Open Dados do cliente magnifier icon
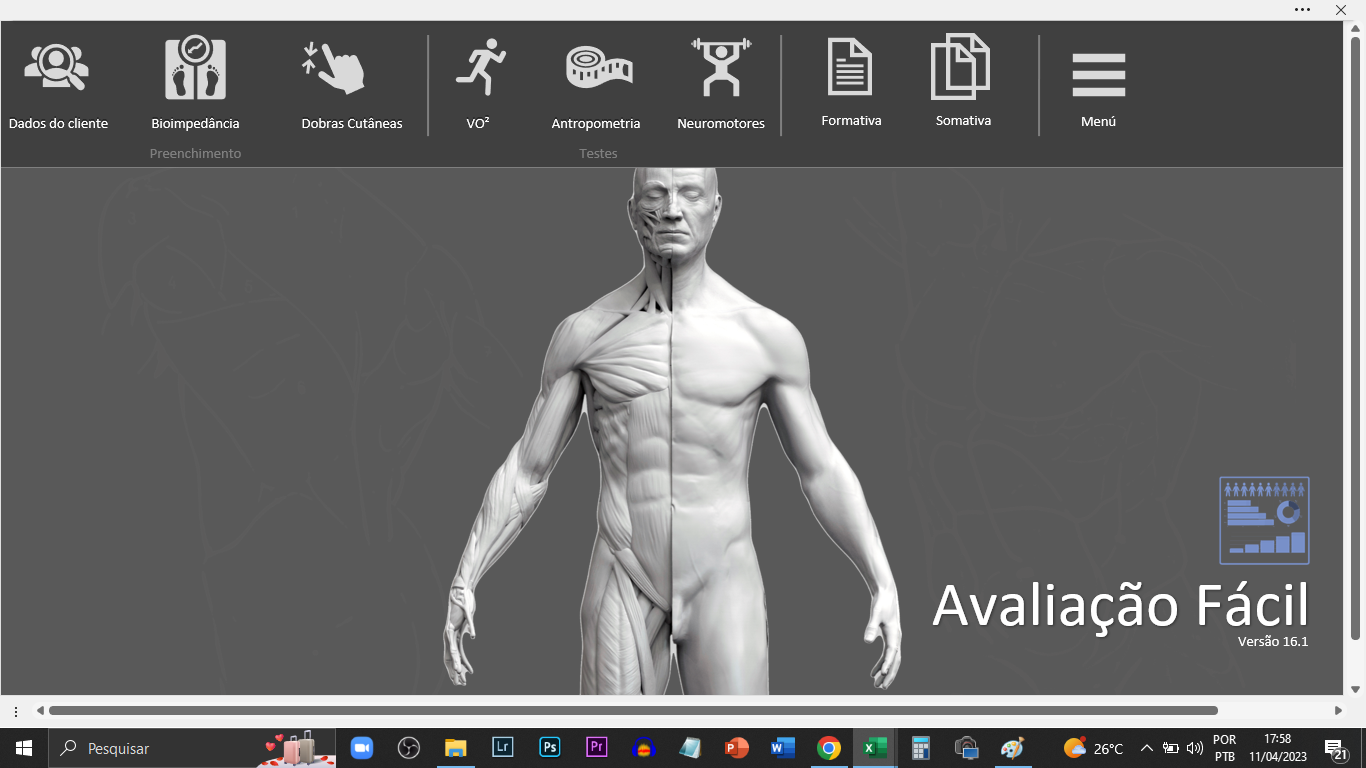Screen dimensions: 1366x768 (x=57, y=68)
